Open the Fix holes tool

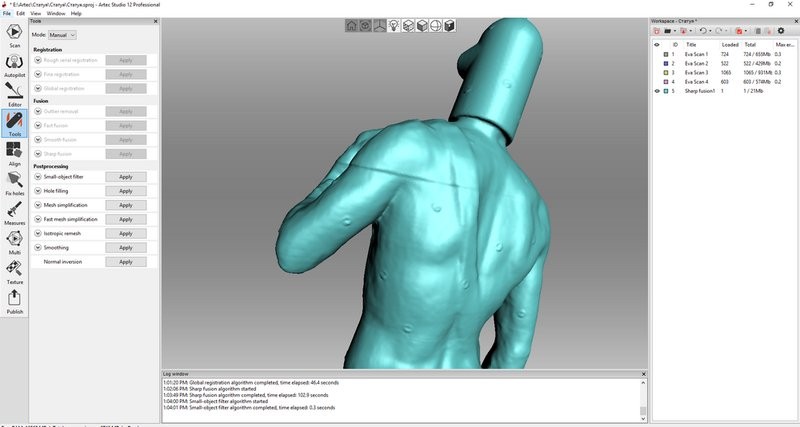pyautogui.click(x=14, y=182)
